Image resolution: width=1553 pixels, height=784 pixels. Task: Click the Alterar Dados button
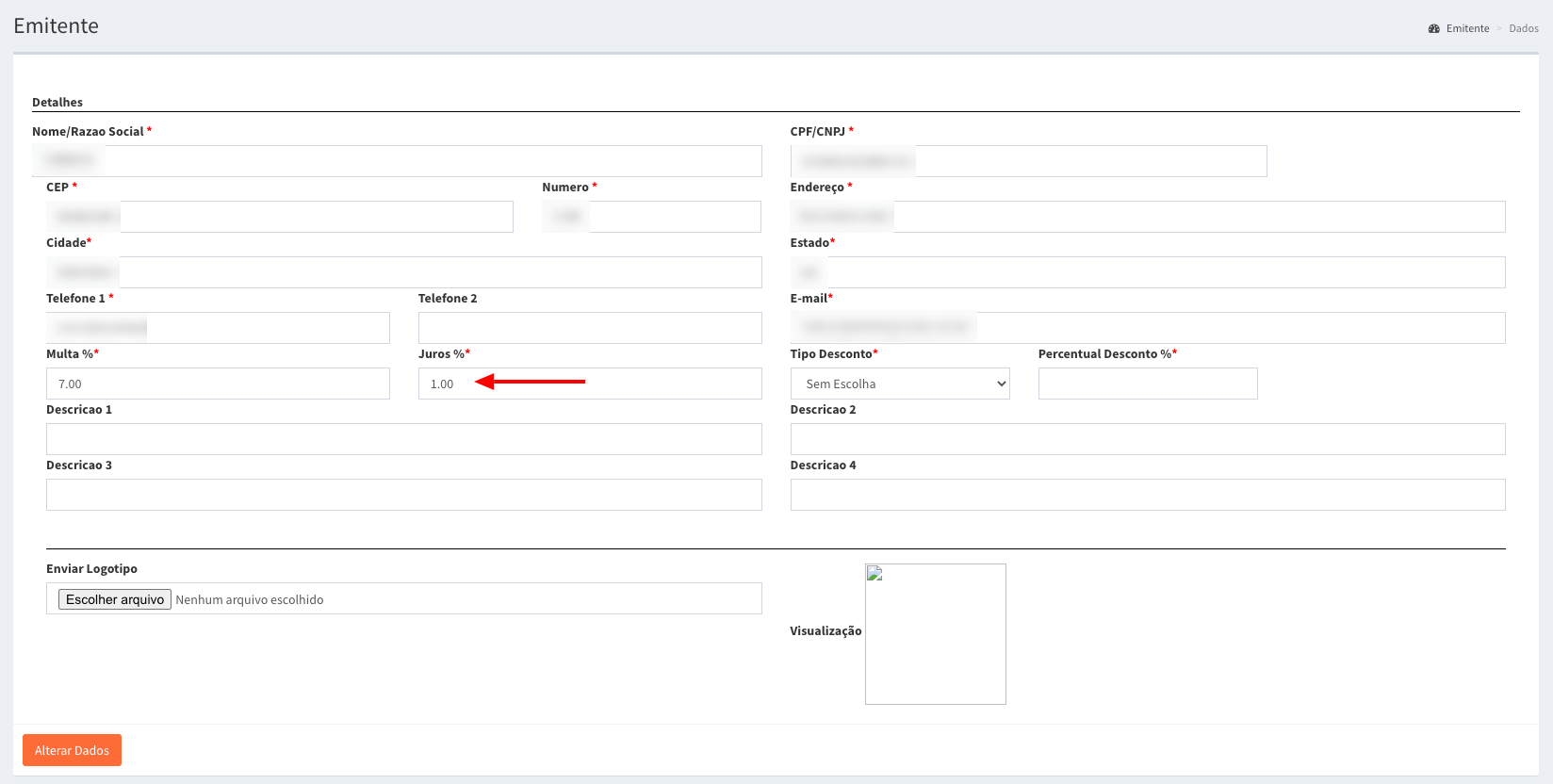point(72,750)
